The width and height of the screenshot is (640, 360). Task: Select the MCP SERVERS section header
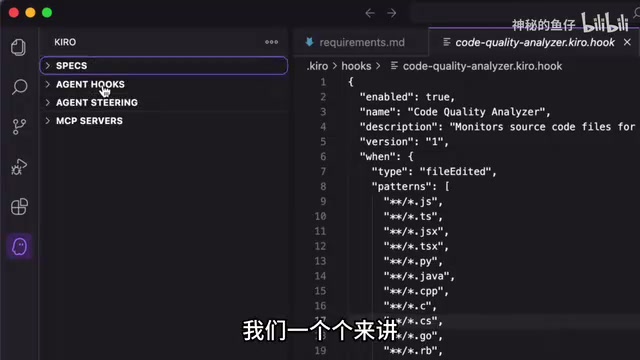164,121
